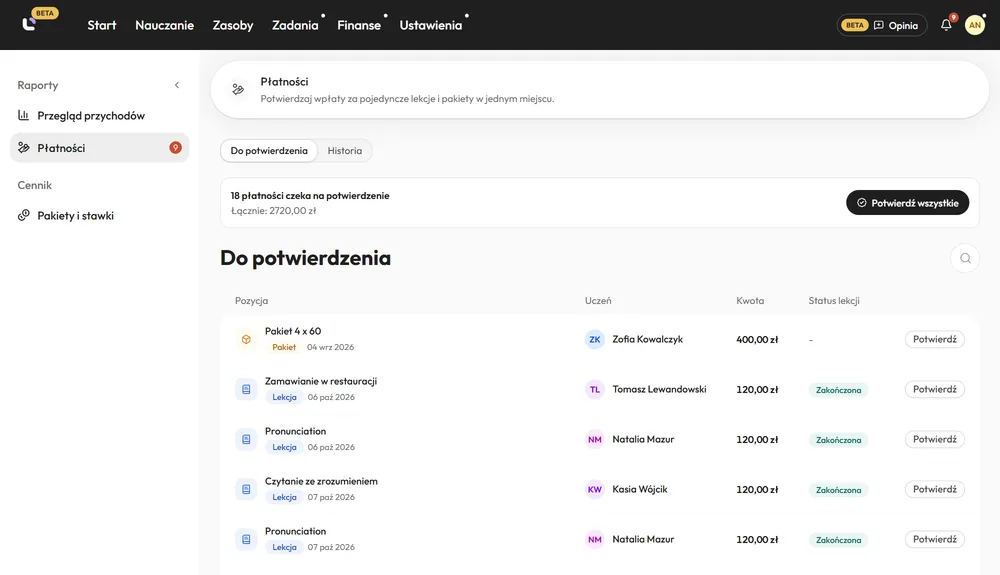Open Przegląd przychodów in the sidebar
1000x575 pixels.
pyautogui.click(x=99, y=115)
